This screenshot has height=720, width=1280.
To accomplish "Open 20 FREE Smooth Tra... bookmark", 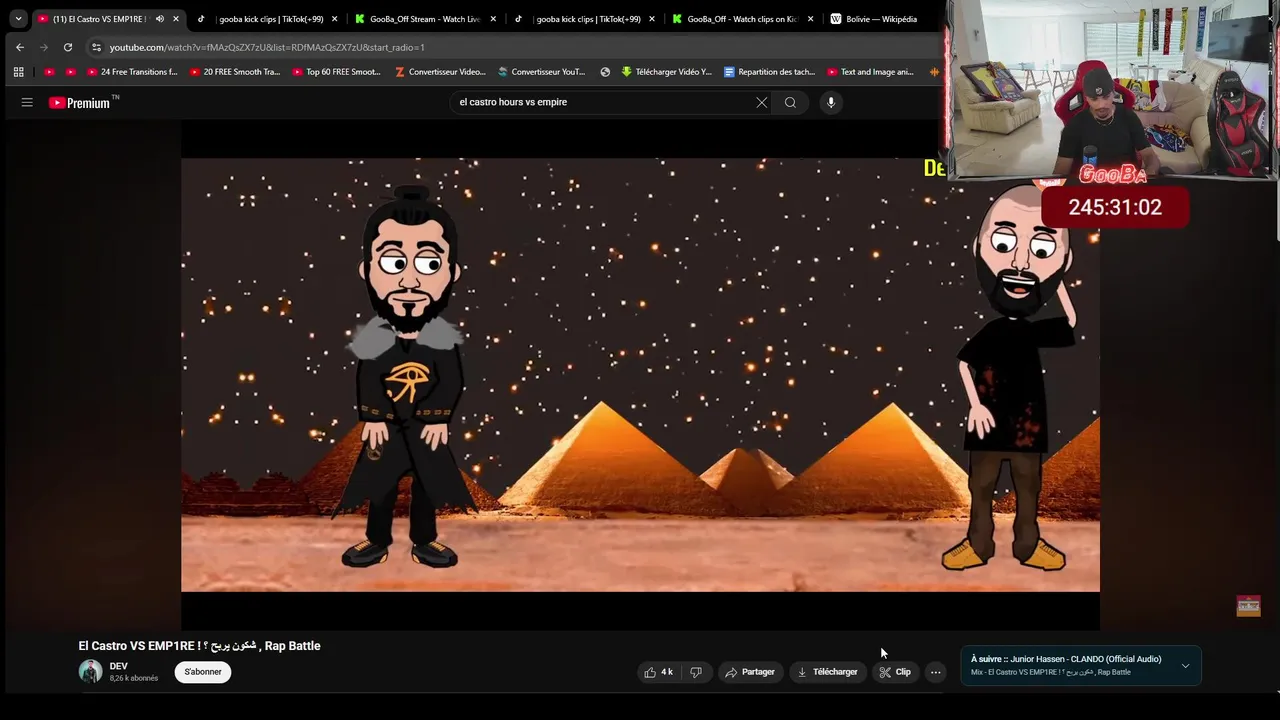I will pyautogui.click(x=234, y=72).
